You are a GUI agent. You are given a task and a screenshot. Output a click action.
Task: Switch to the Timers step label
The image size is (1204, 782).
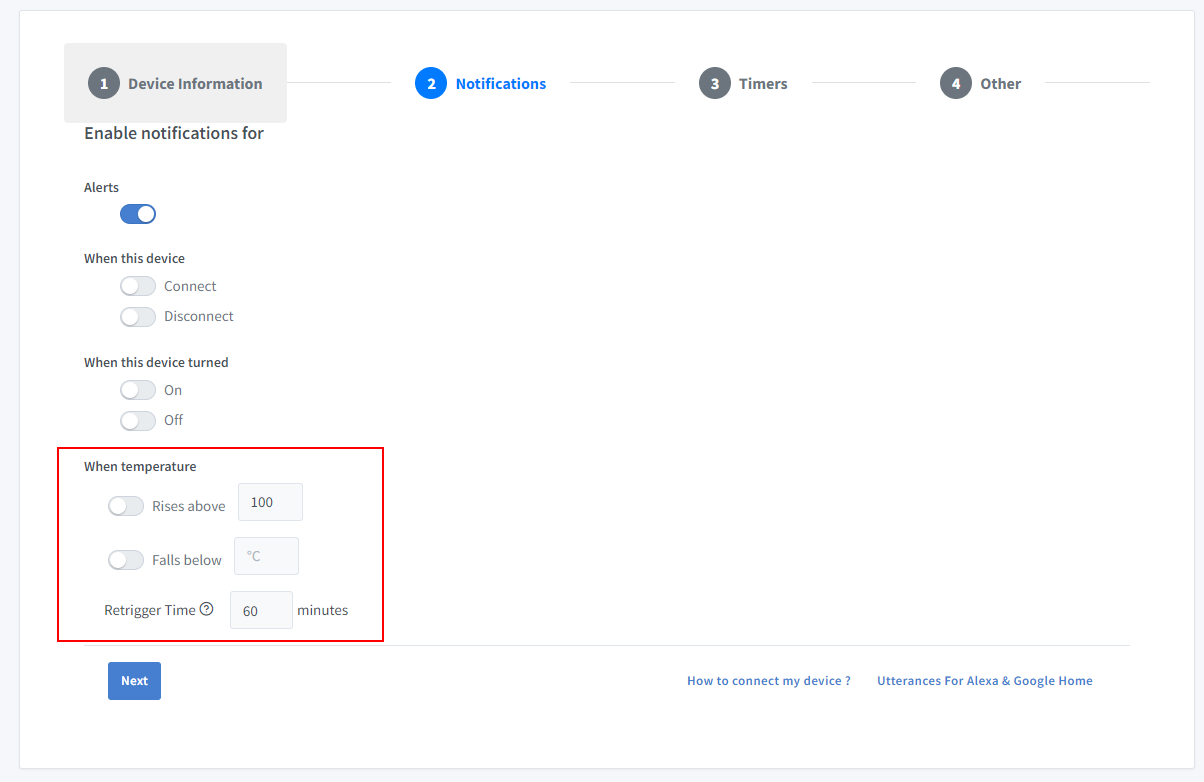(763, 84)
